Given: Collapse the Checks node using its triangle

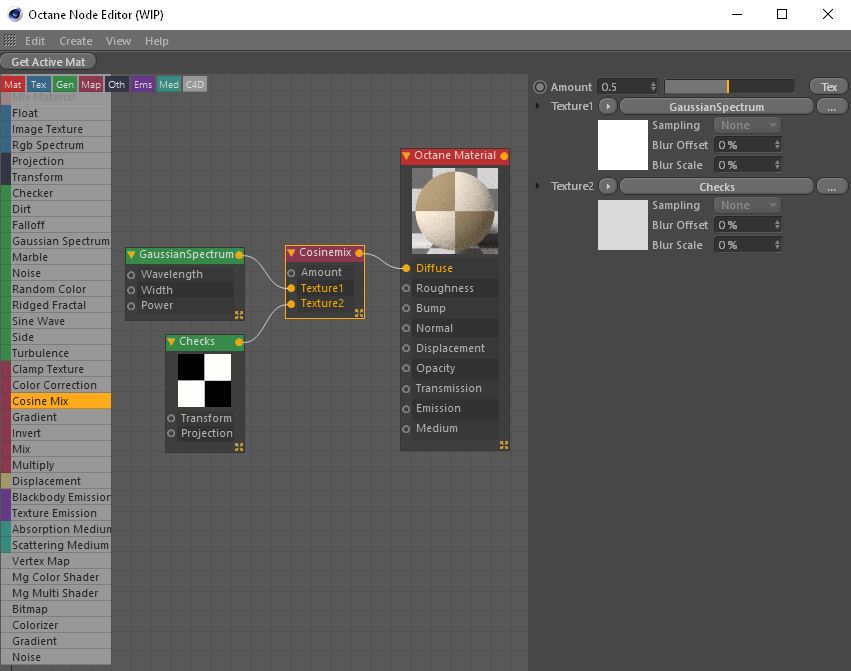Looking at the screenshot, I should (171, 342).
